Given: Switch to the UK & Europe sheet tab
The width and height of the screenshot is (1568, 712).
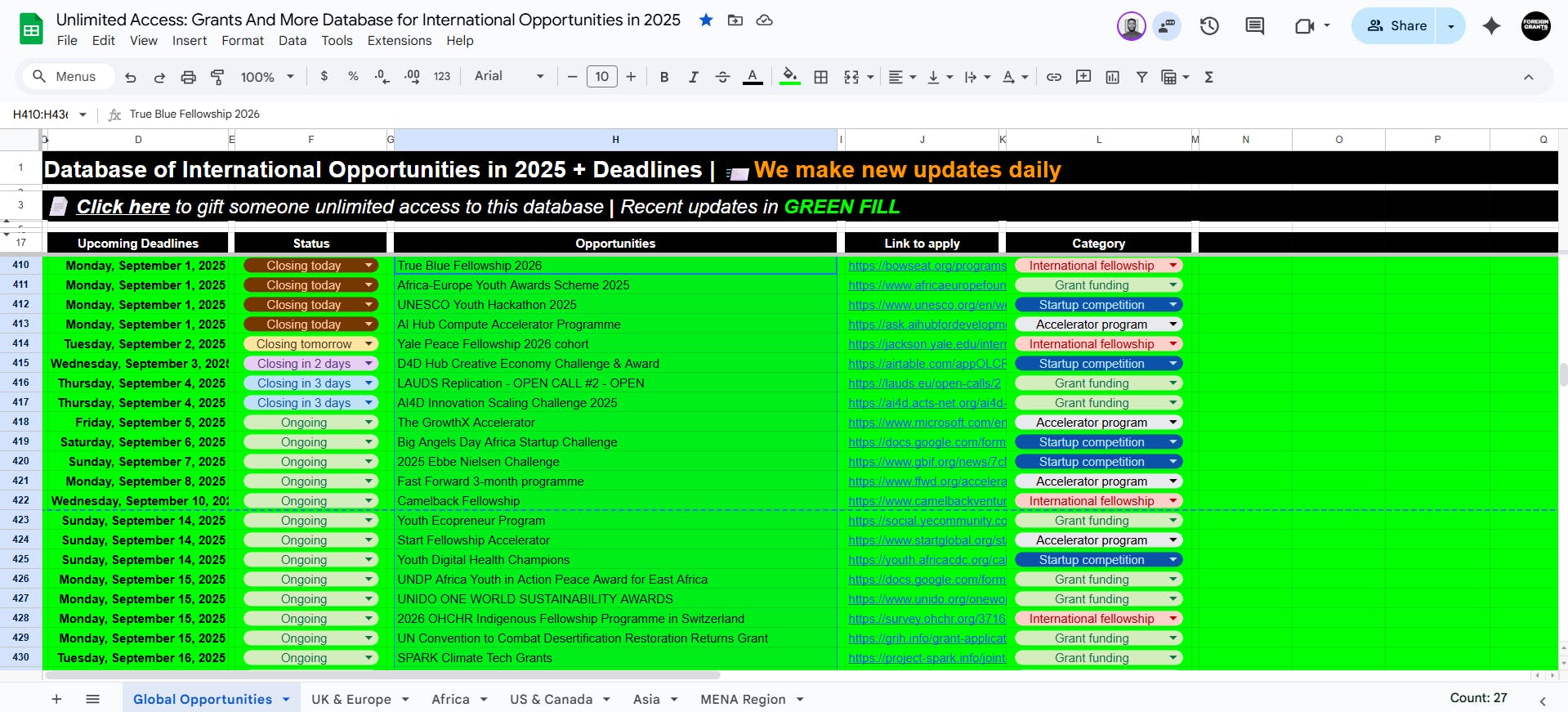Looking at the screenshot, I should (x=351, y=699).
